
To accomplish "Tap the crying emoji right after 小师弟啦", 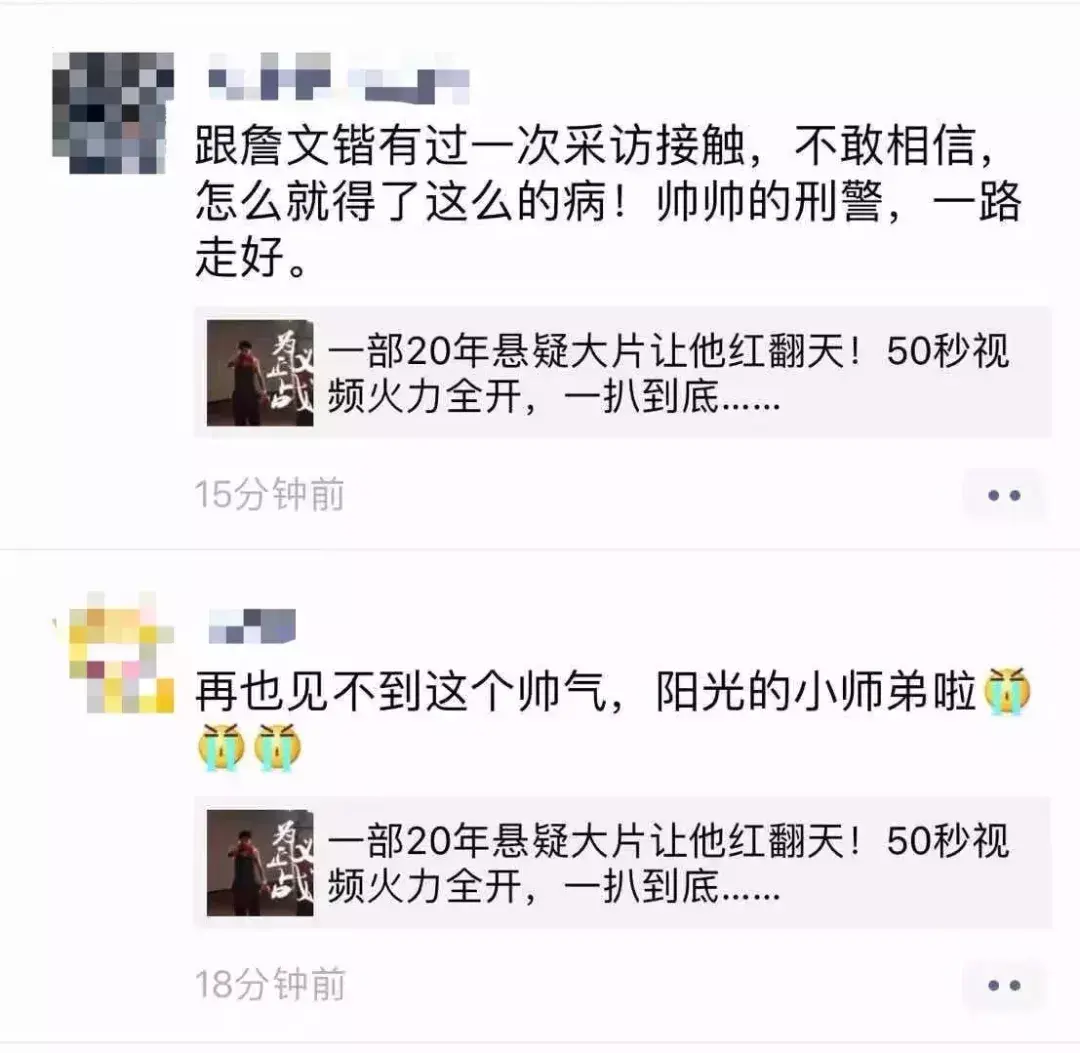I will pyautogui.click(x=1007, y=691).
